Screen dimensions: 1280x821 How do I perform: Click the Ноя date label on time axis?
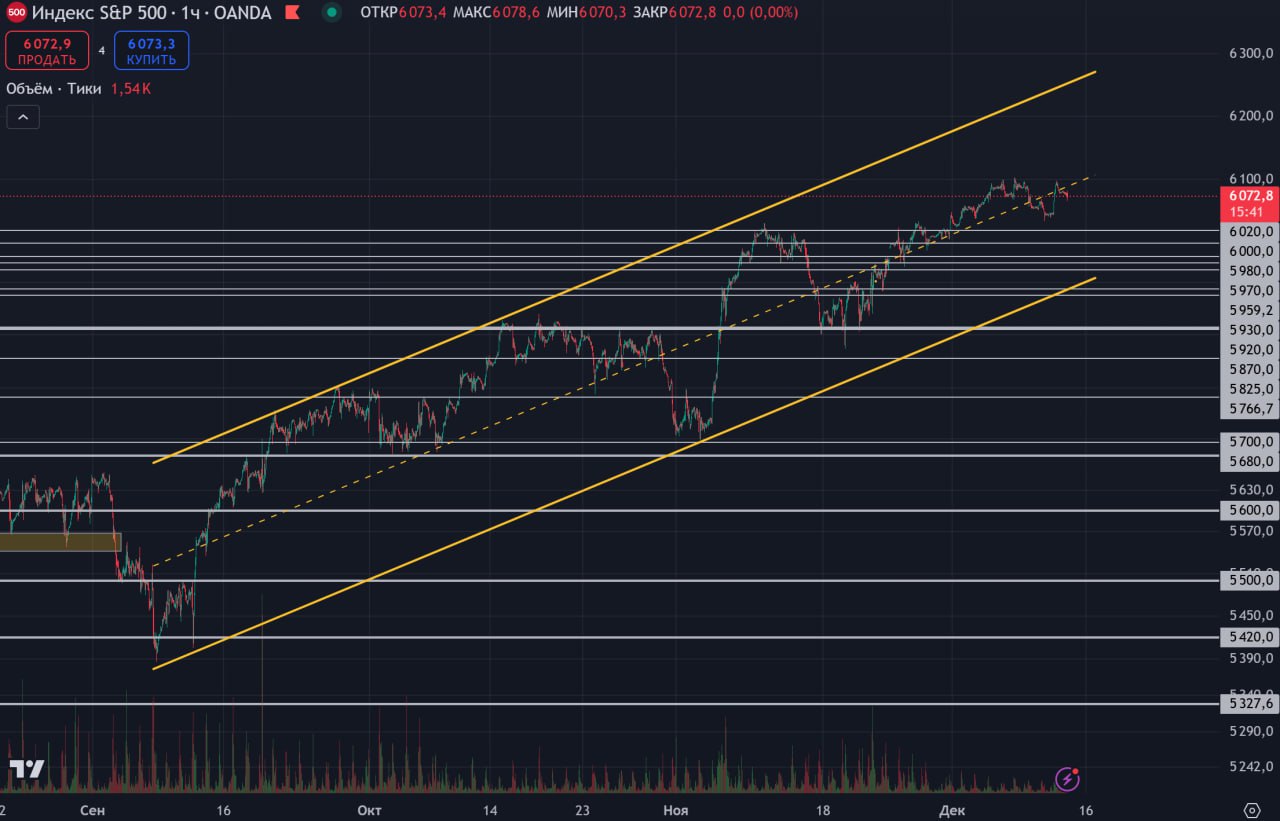click(x=675, y=810)
